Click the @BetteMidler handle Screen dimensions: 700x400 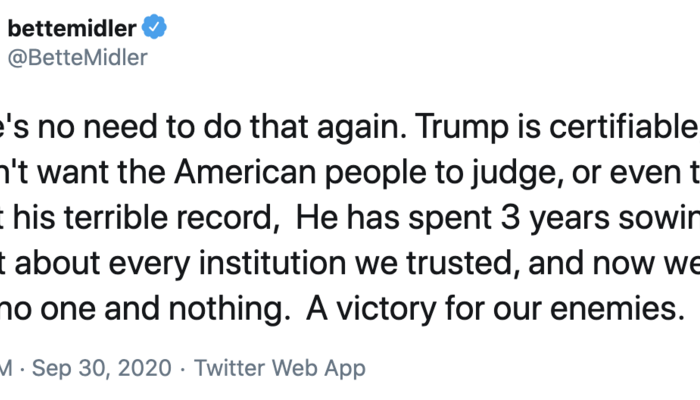pos(78,58)
